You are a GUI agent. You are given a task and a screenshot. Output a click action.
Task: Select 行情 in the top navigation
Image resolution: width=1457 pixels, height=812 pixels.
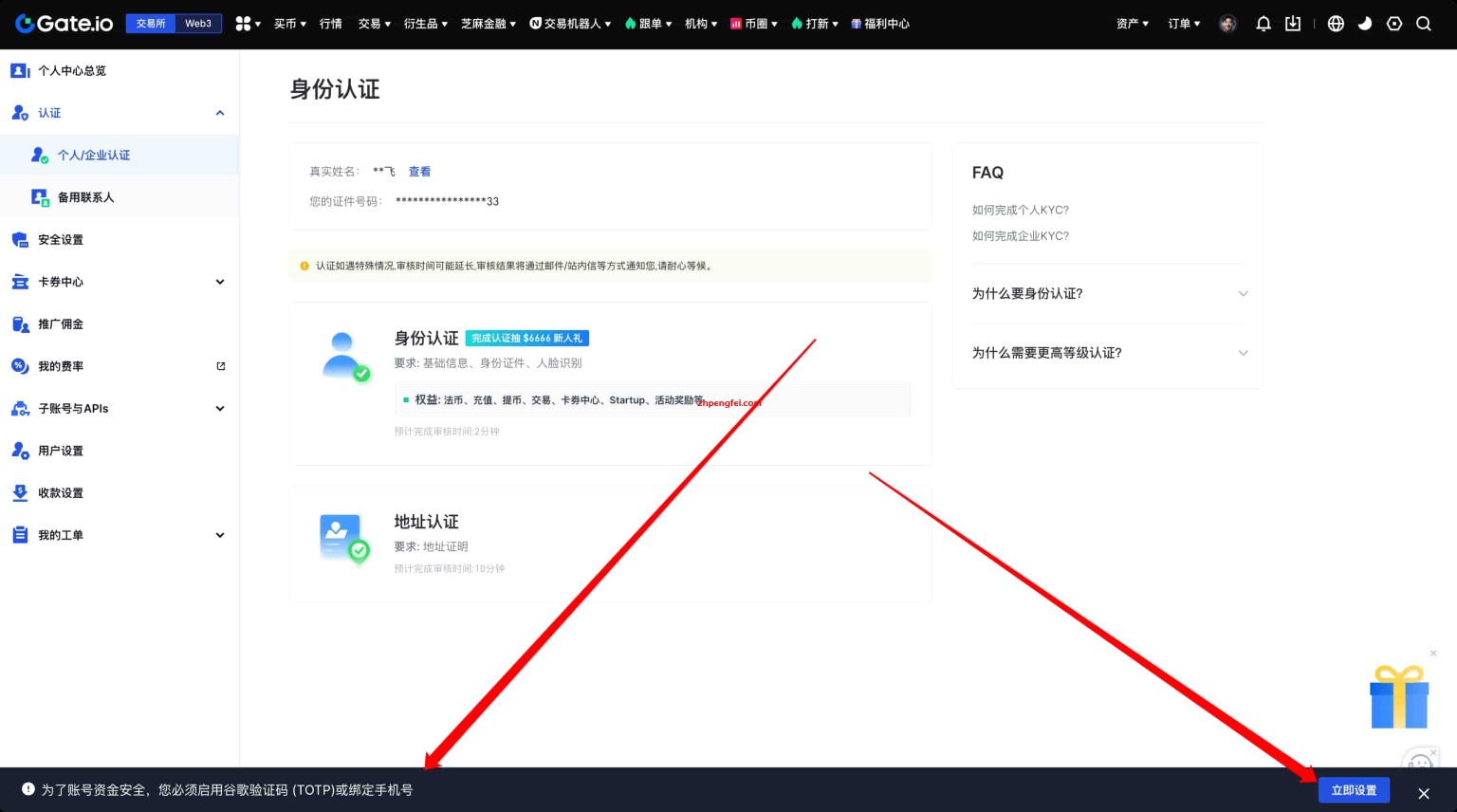coord(330,24)
